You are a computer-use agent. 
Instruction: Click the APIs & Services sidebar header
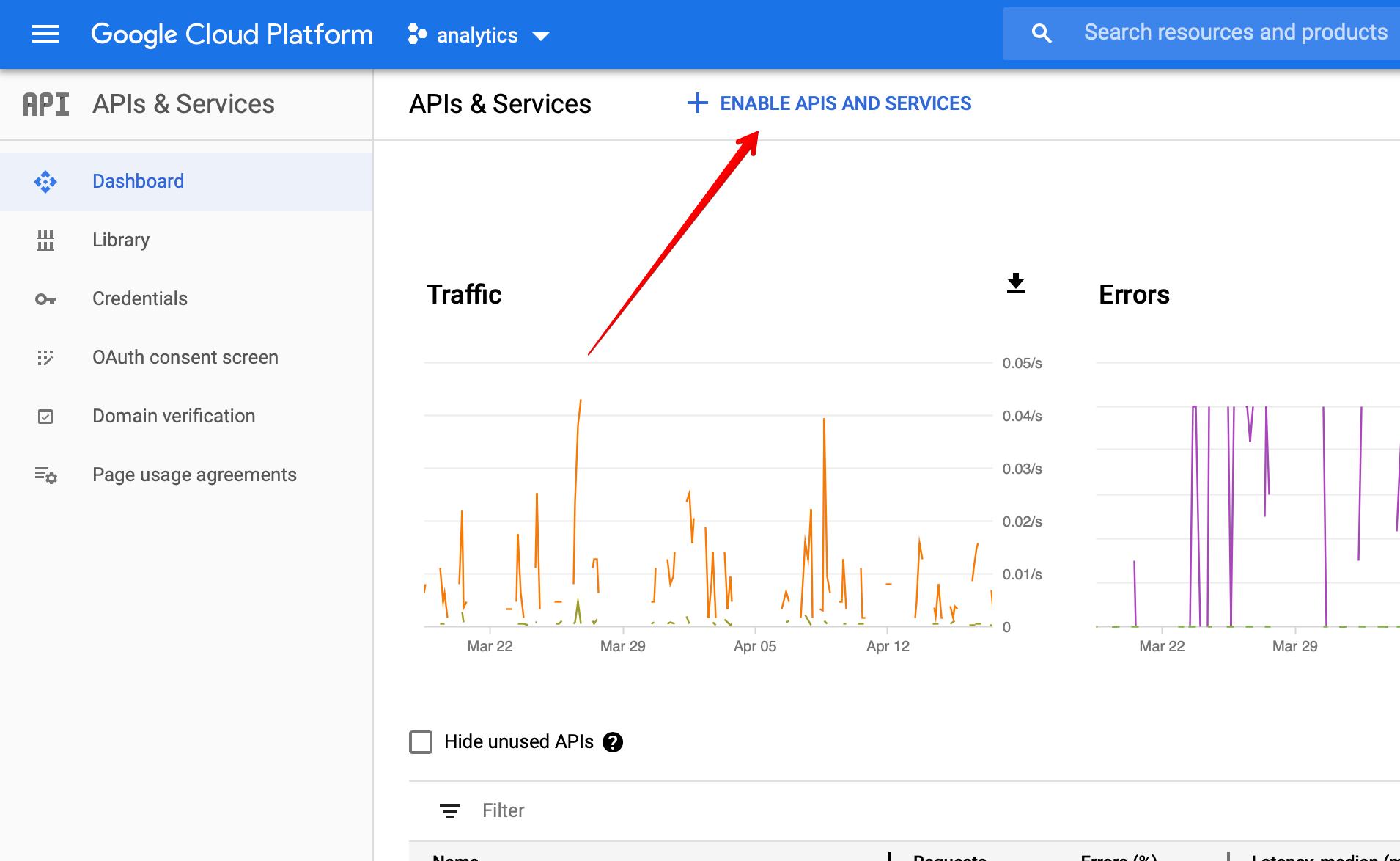click(x=183, y=104)
